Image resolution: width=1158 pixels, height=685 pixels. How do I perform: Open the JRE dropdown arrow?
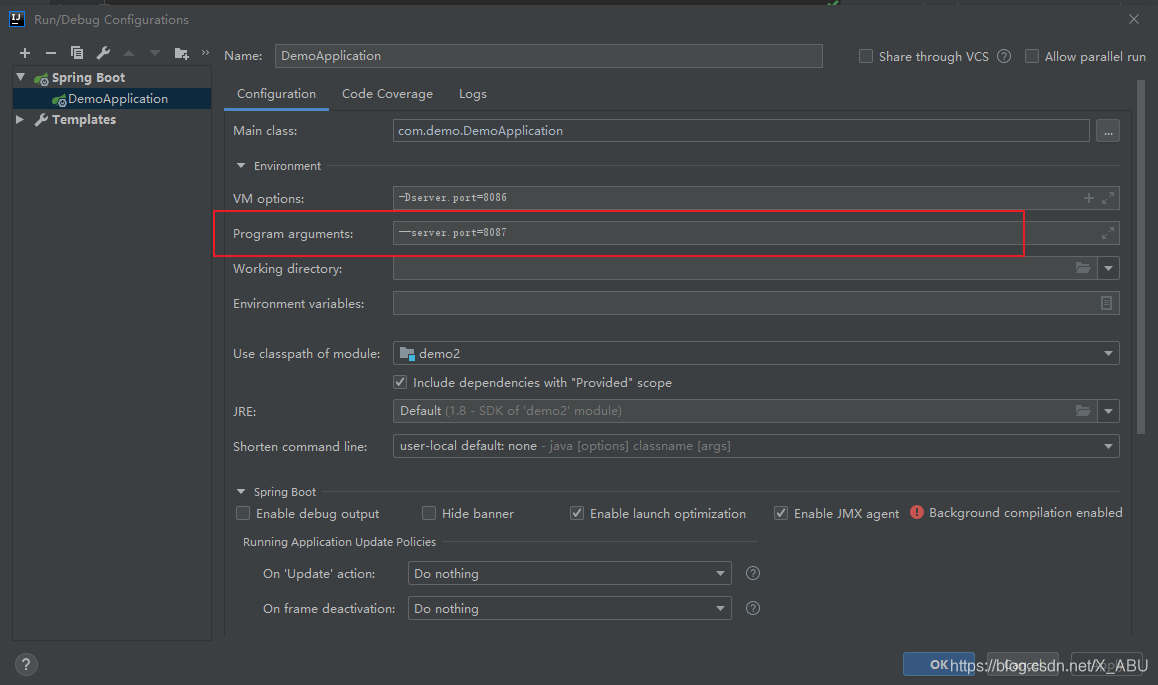1109,410
